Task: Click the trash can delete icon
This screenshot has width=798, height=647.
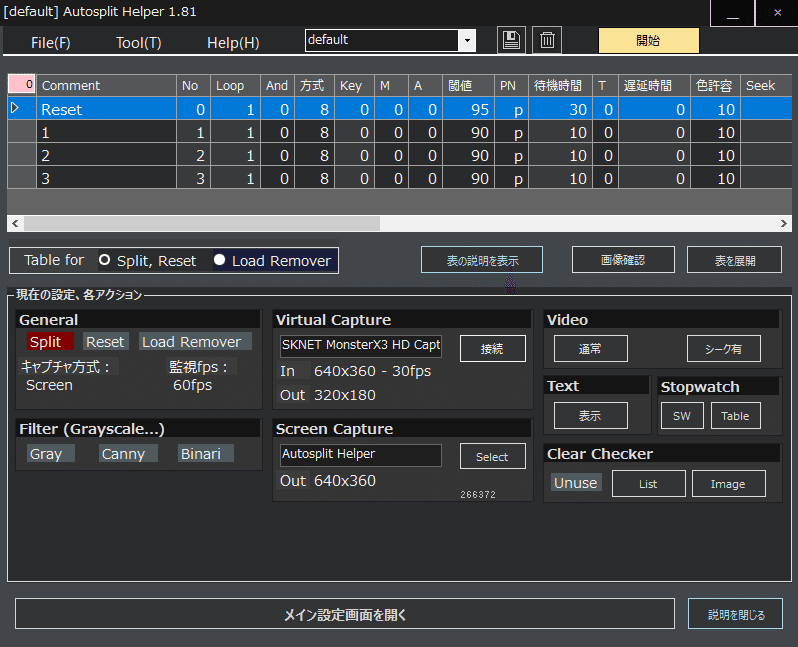Action: 547,40
